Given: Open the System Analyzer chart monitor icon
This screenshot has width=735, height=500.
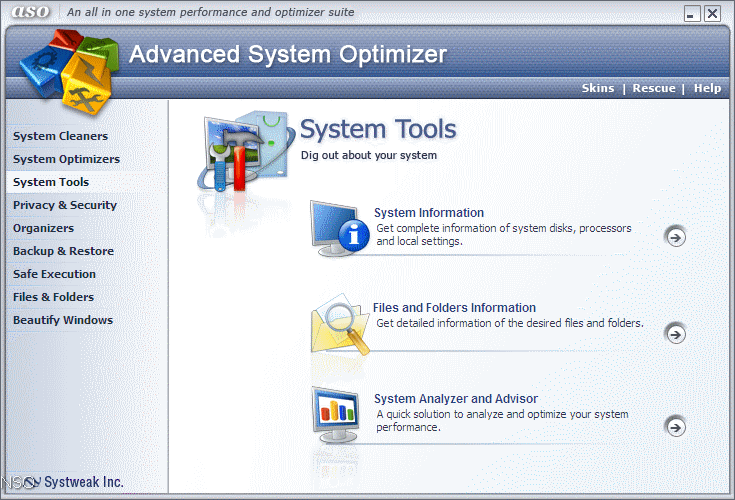Looking at the screenshot, I should [x=336, y=414].
